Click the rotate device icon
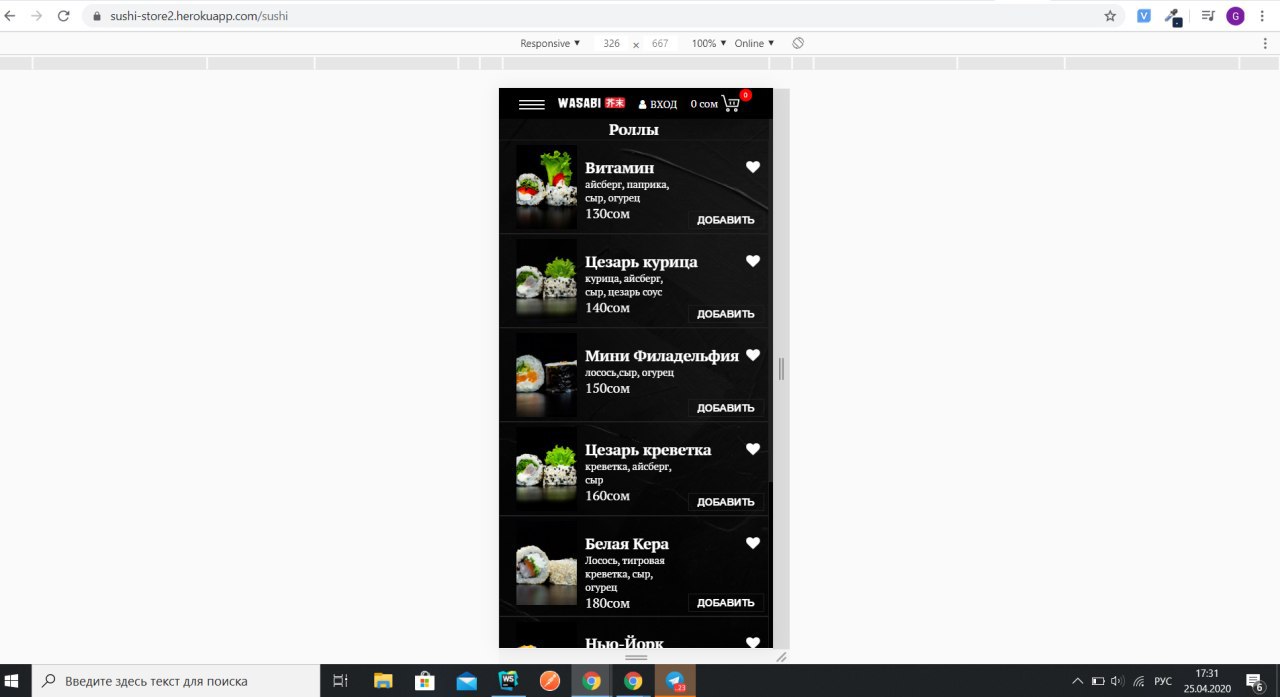The image size is (1280, 697). [x=798, y=43]
